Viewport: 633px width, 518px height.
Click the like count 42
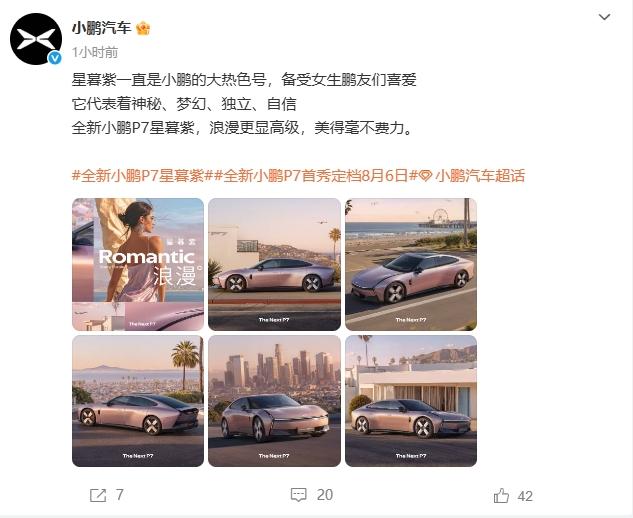click(x=525, y=496)
